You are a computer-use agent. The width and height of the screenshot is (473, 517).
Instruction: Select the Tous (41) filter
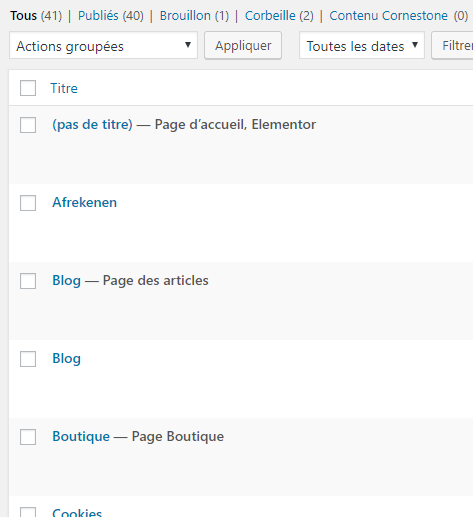(36, 16)
